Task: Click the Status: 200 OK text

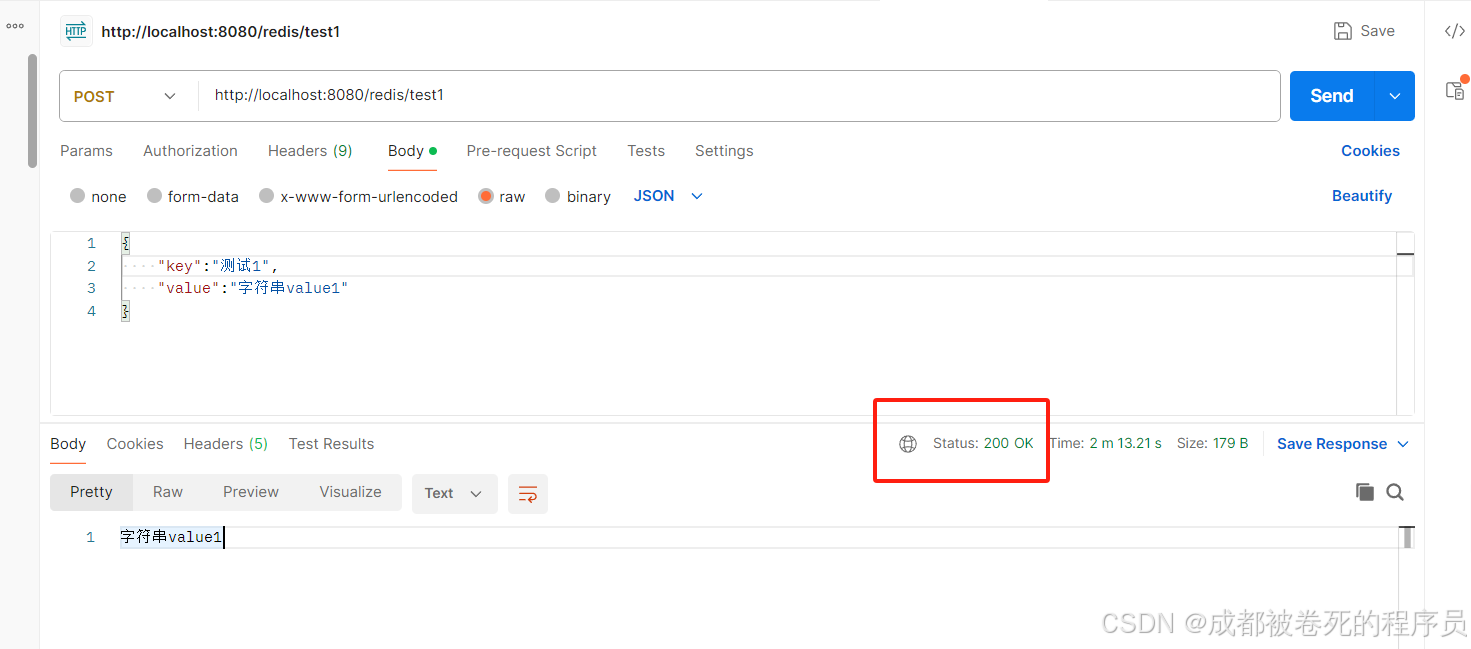Action: pos(983,443)
